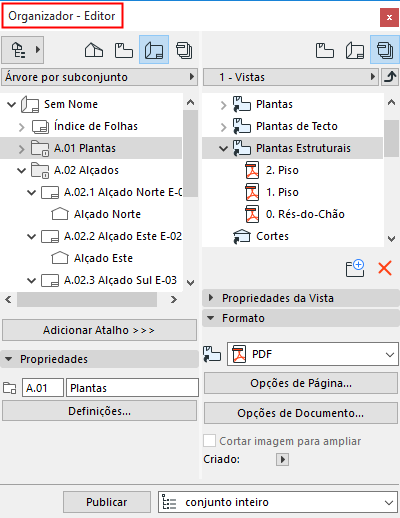Click the Alçado Norte elevation drawing icon

coord(60,214)
